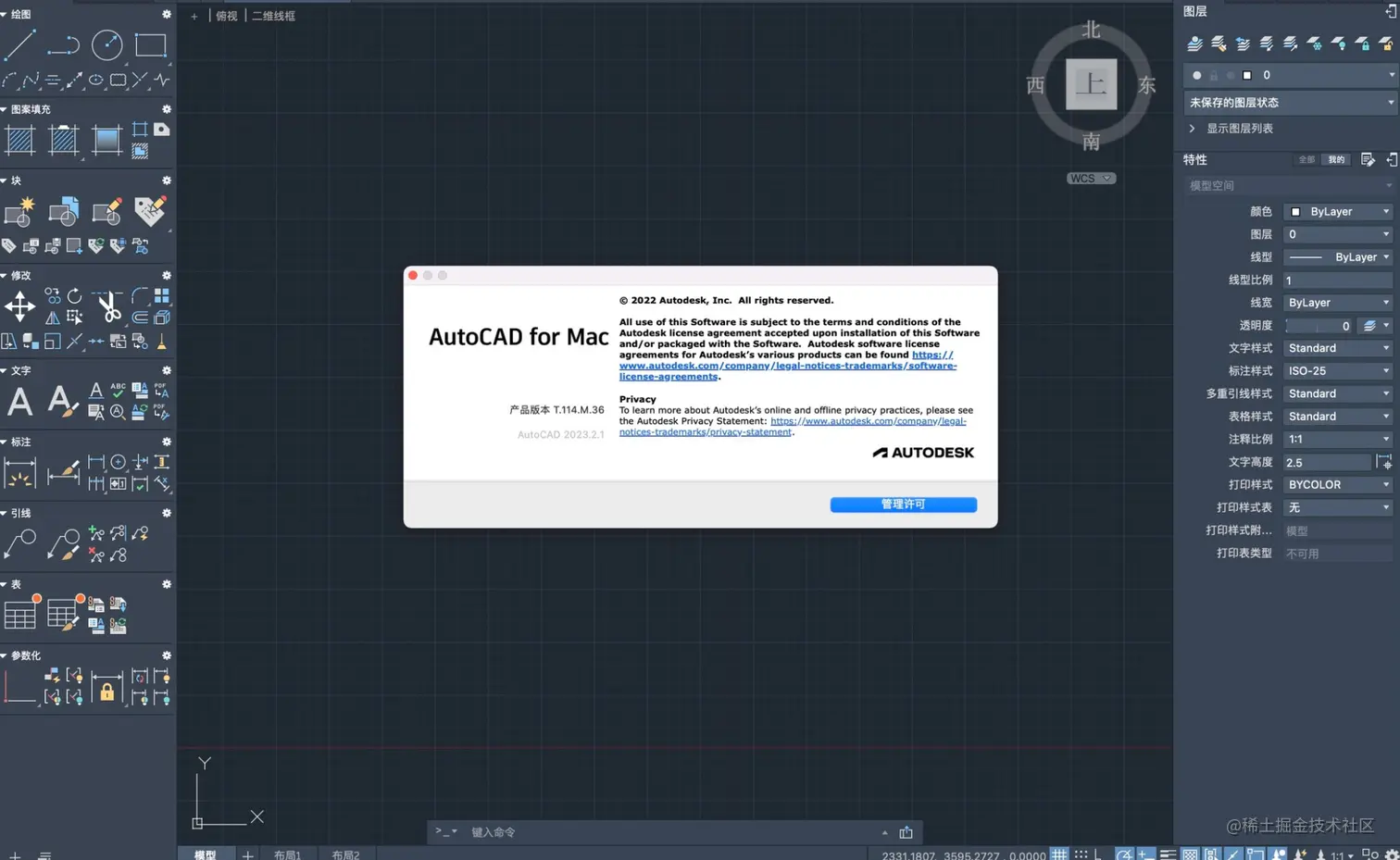Select the Circle drawing tool
1400x860 pixels.
point(106,44)
